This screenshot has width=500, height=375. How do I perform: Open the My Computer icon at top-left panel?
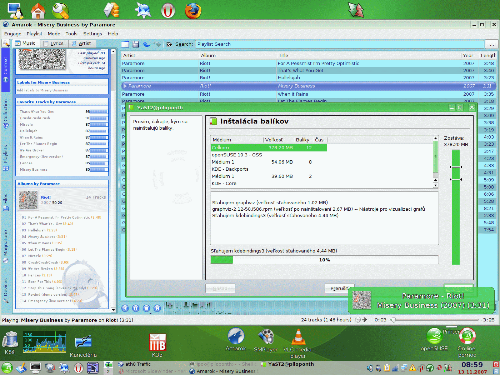15,10
